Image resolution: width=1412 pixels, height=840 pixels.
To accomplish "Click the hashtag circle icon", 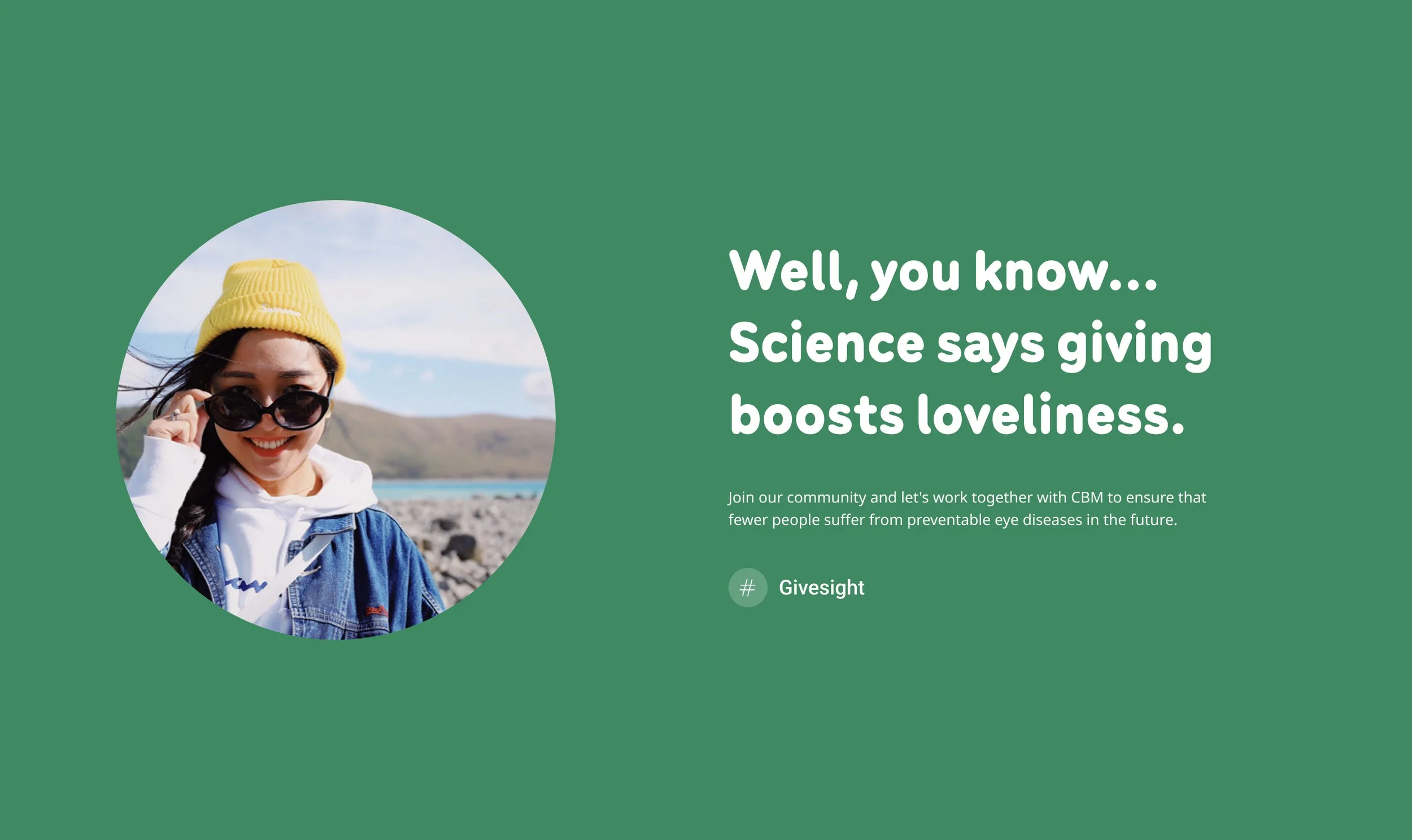I will (x=747, y=588).
